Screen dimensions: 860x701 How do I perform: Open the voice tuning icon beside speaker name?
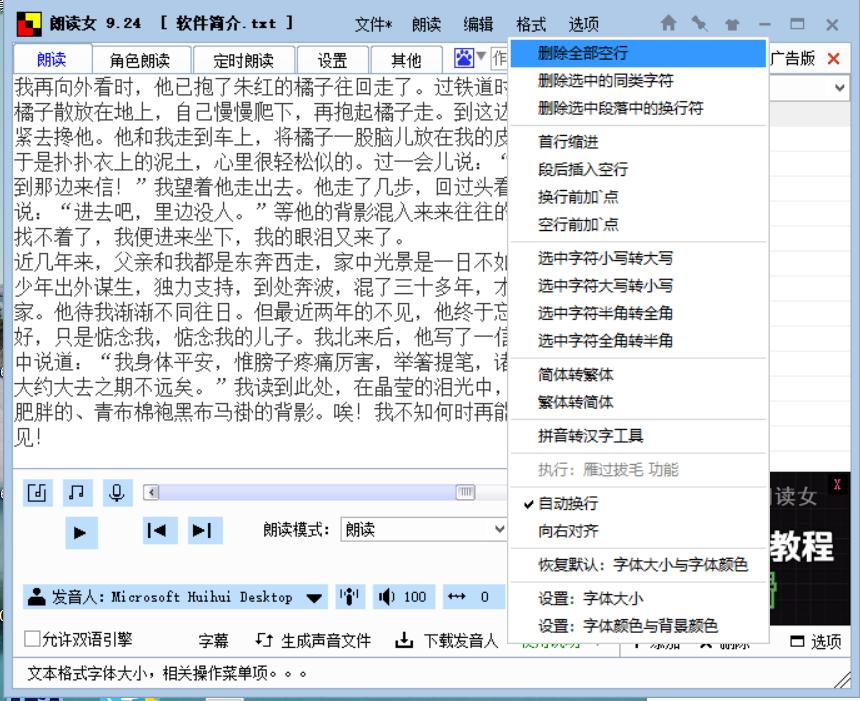coord(349,597)
